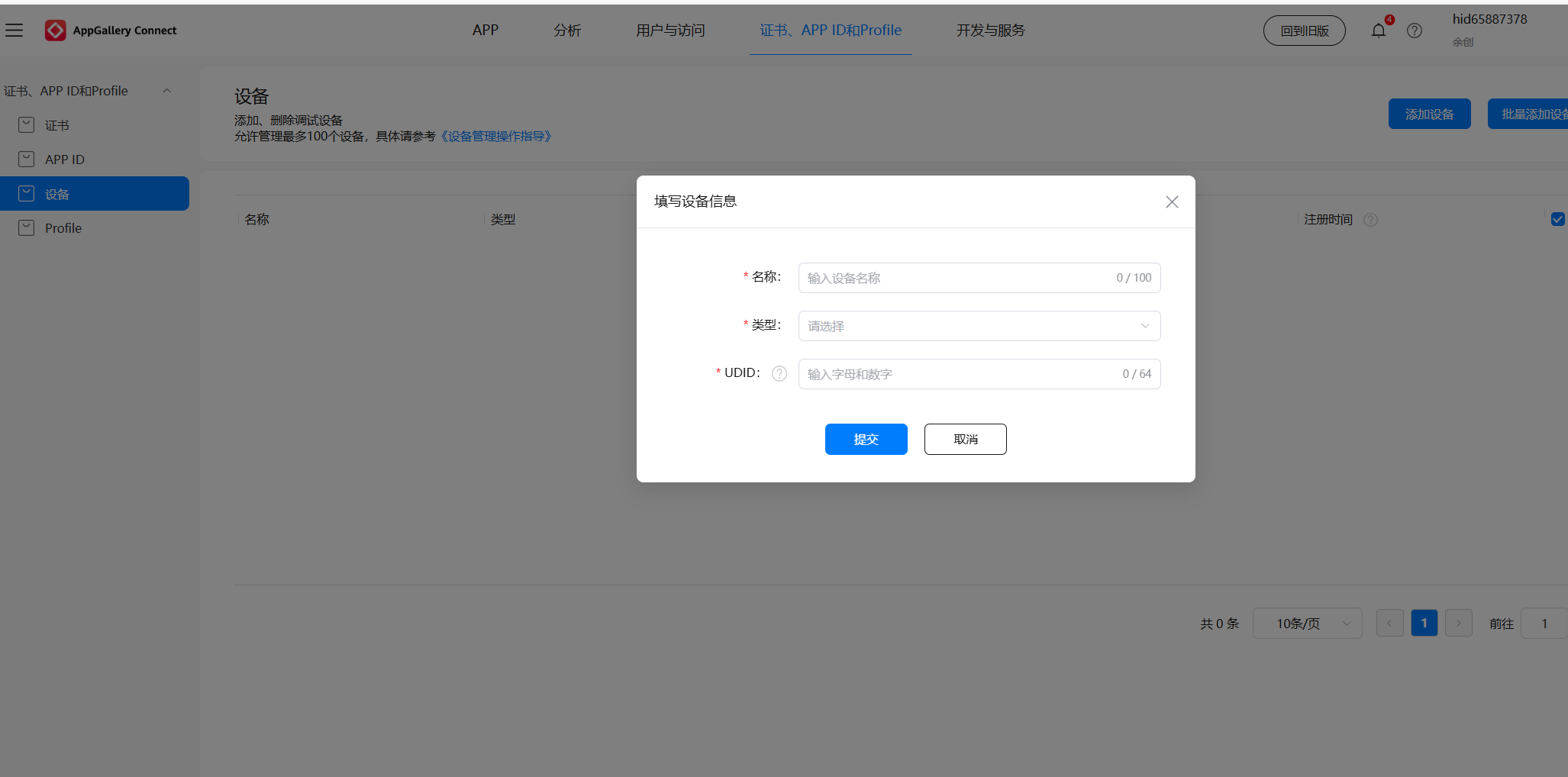The image size is (1568, 777).
Task: Switch to the APP top tab
Action: pos(486,31)
